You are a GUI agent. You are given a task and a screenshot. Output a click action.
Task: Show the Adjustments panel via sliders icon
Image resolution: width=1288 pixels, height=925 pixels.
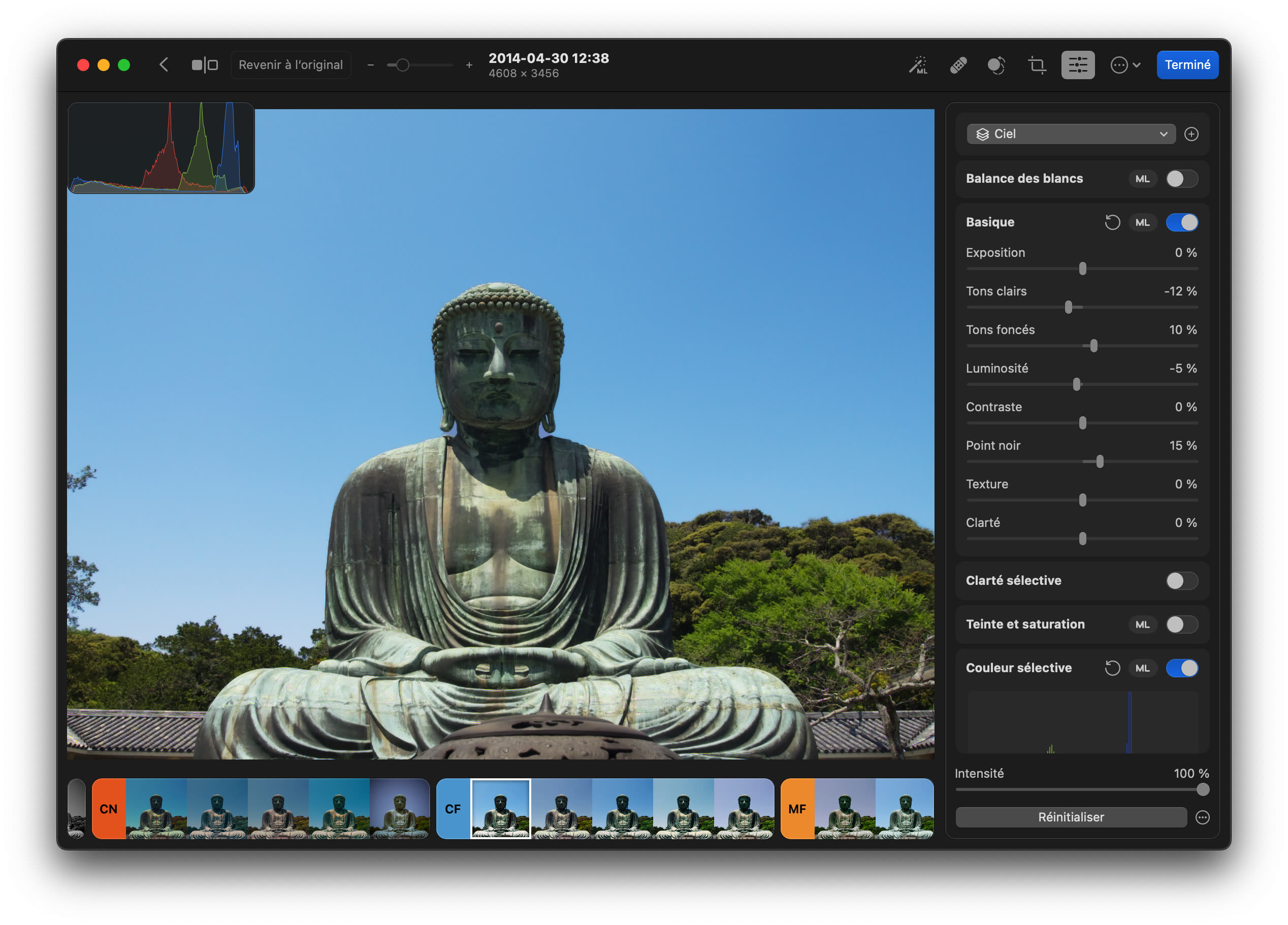(1078, 65)
